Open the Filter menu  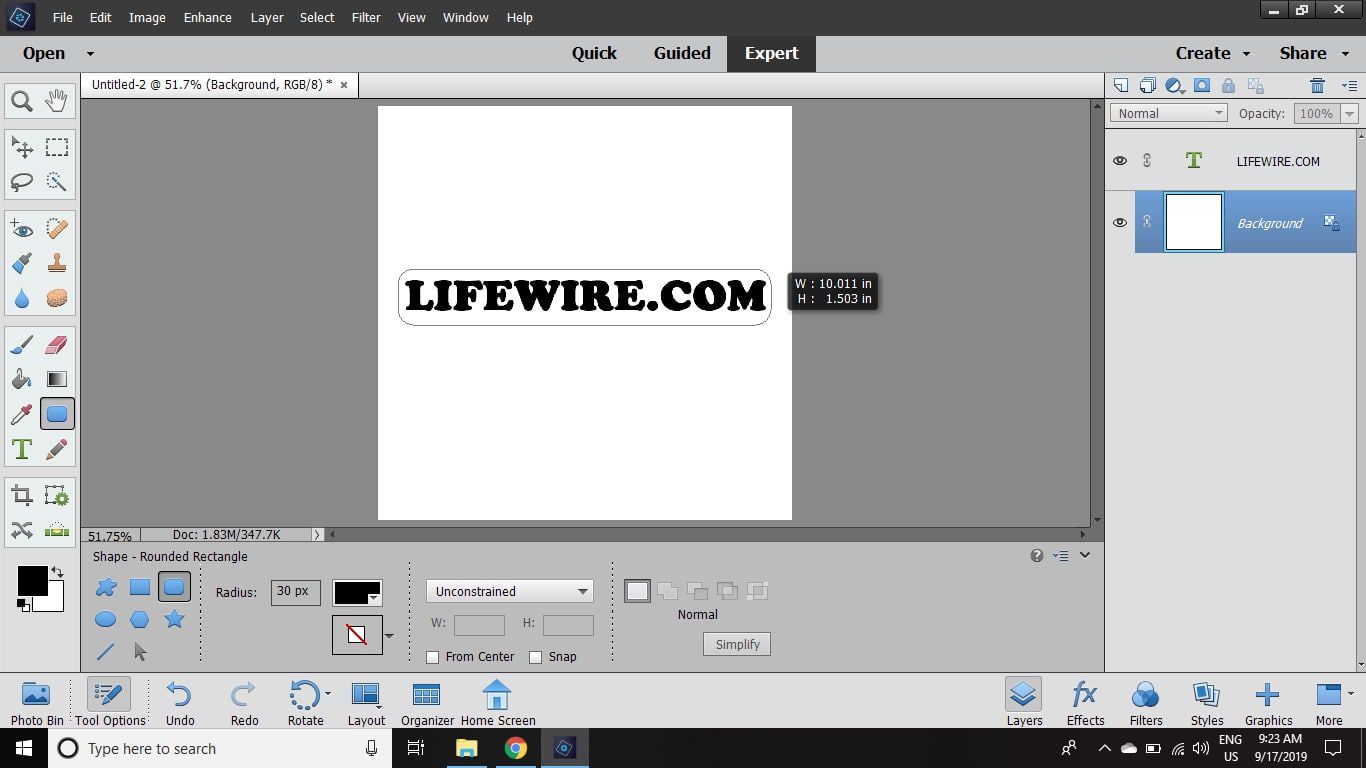366,17
